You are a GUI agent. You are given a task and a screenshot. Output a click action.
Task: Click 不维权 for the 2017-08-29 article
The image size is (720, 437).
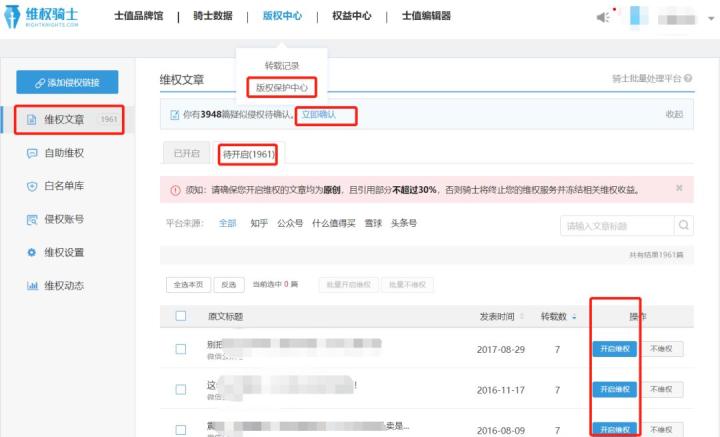[x=661, y=349]
